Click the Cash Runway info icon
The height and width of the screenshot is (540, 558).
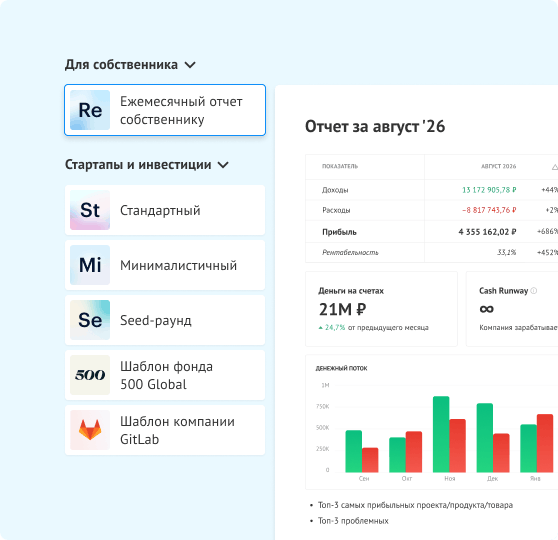pos(534,291)
